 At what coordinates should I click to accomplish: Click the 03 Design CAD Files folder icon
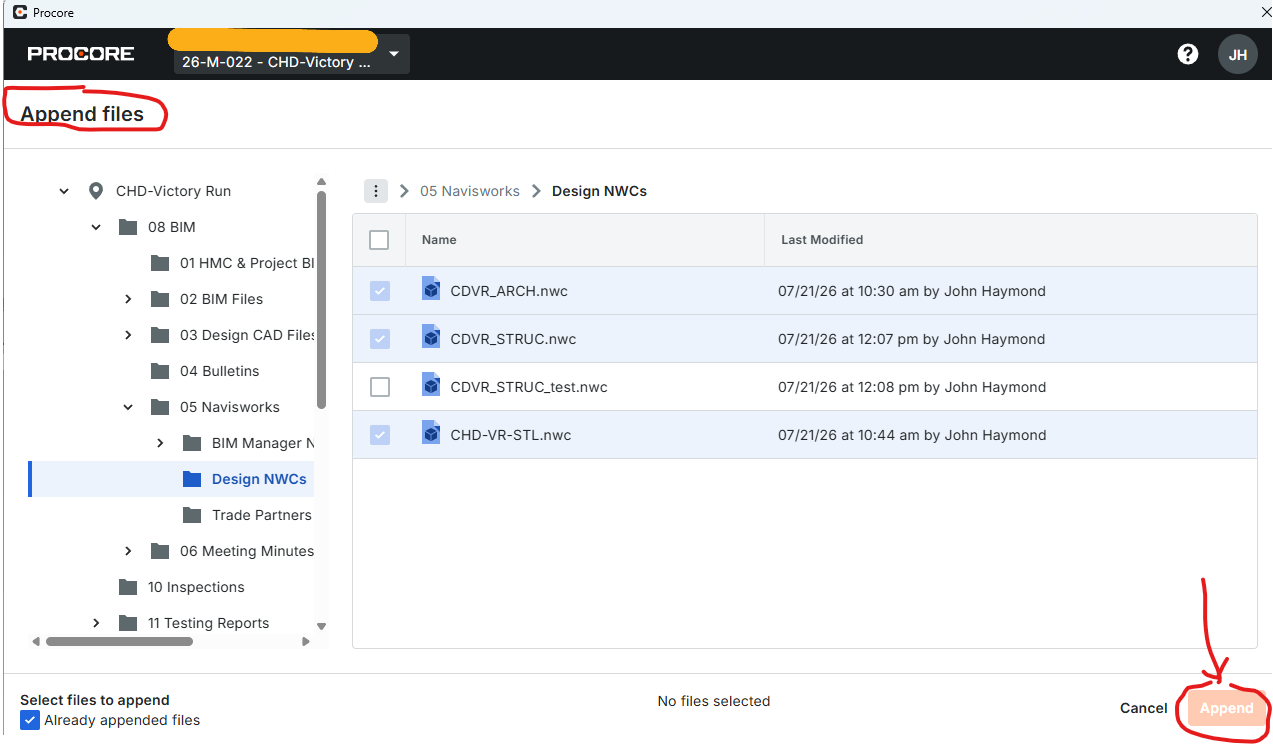coord(160,335)
